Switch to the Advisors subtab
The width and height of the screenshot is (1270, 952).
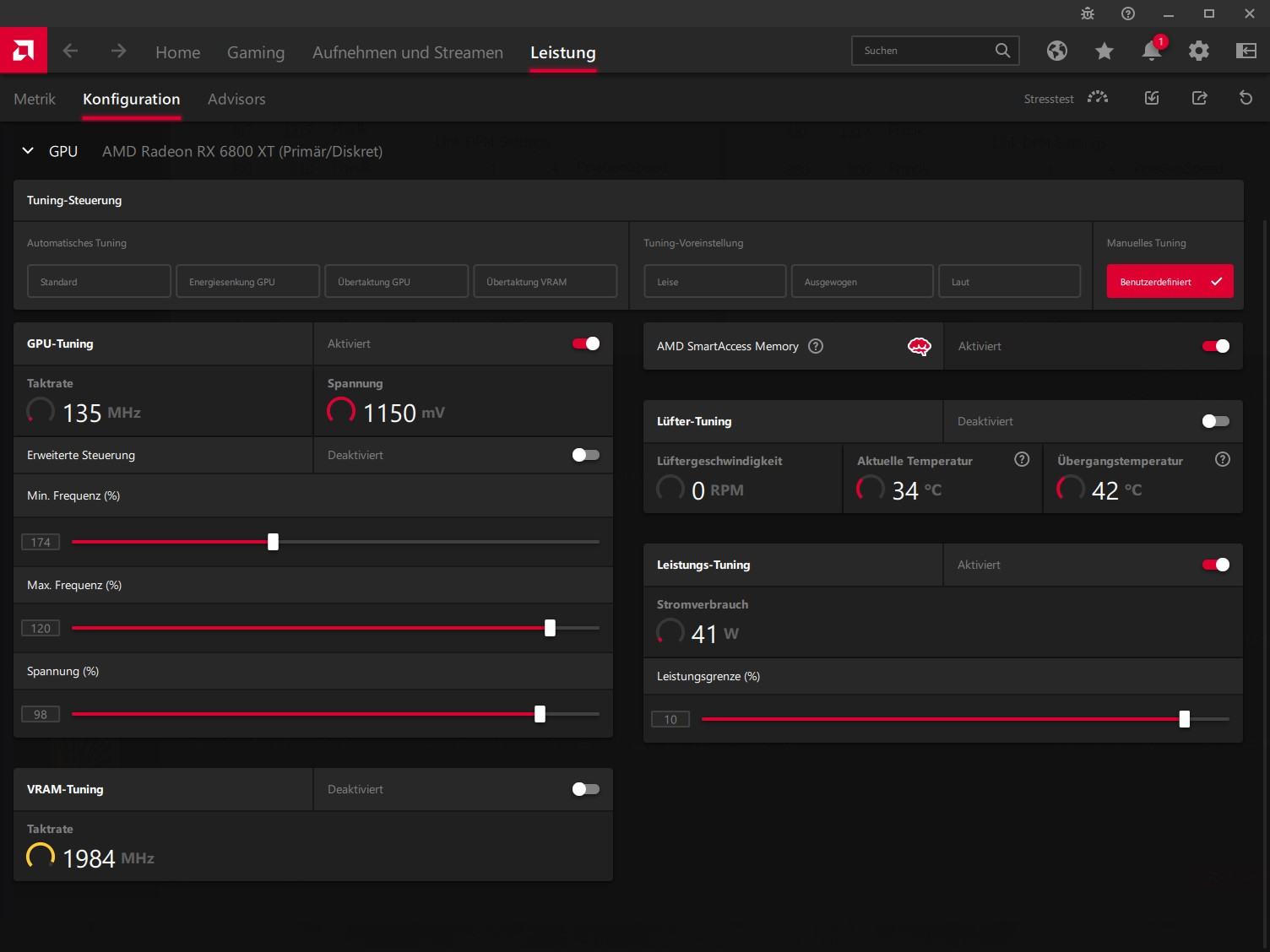click(x=236, y=99)
